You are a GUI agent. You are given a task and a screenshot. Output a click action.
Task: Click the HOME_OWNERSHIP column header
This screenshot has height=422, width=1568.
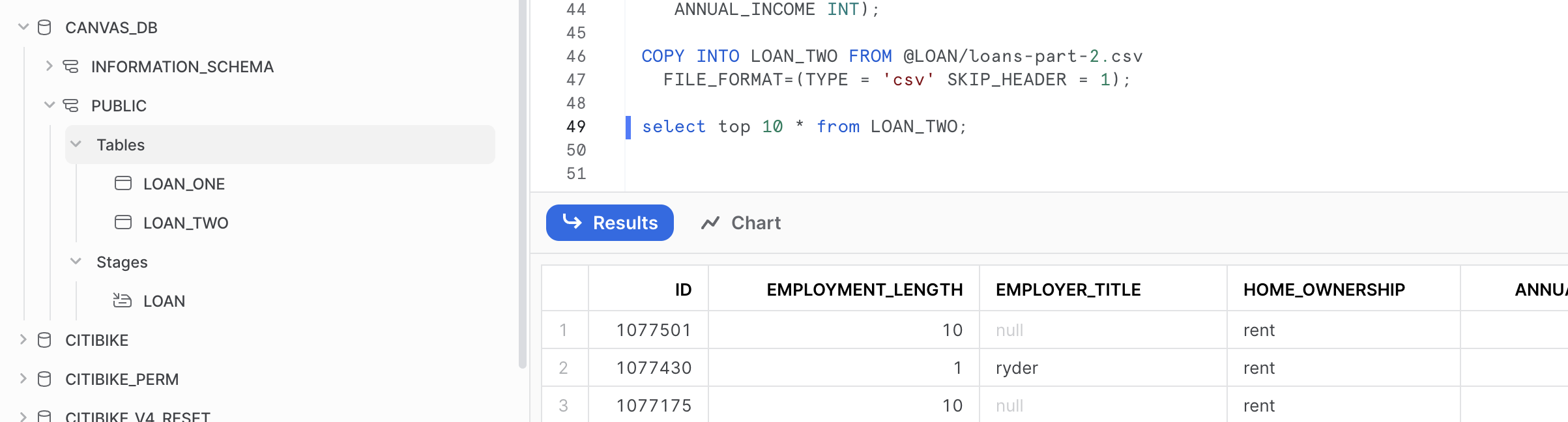coord(1324,290)
